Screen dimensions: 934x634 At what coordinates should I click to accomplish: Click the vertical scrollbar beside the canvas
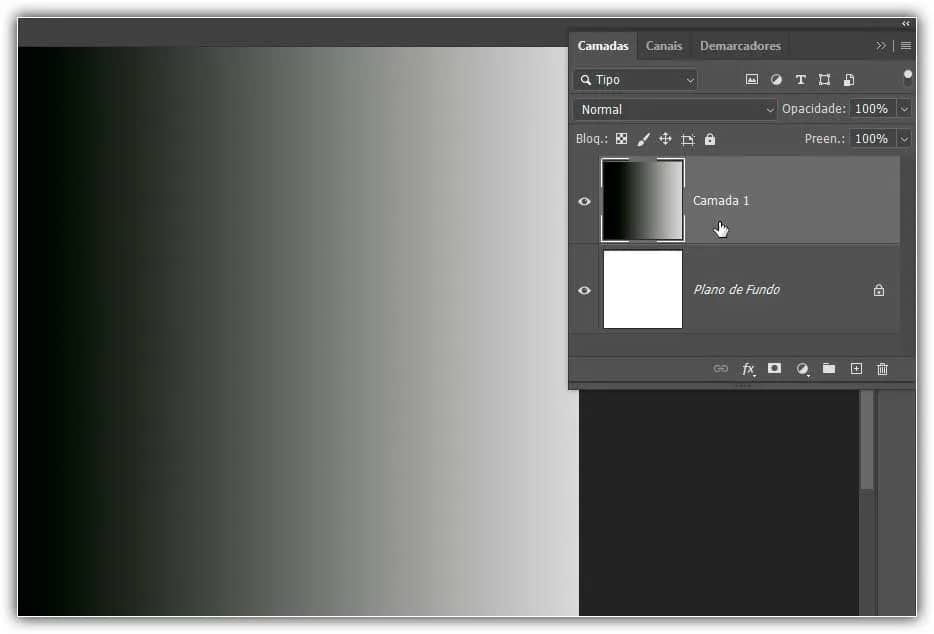pos(867,441)
